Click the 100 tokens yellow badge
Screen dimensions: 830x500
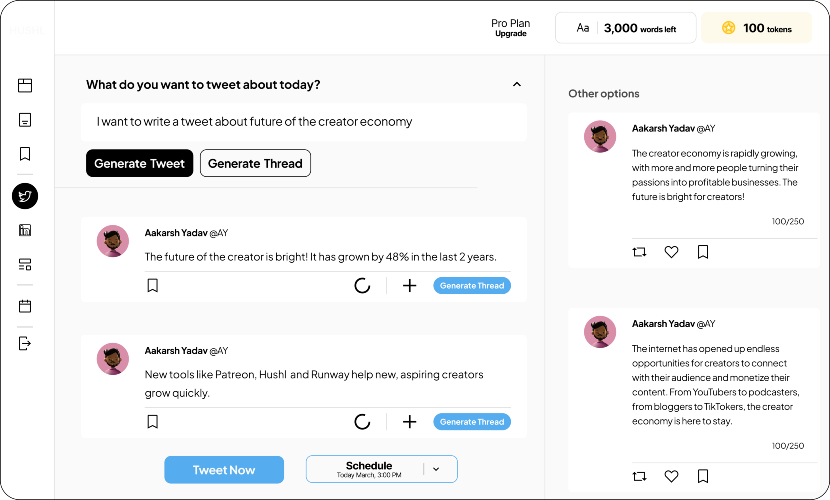pyautogui.click(x=756, y=28)
